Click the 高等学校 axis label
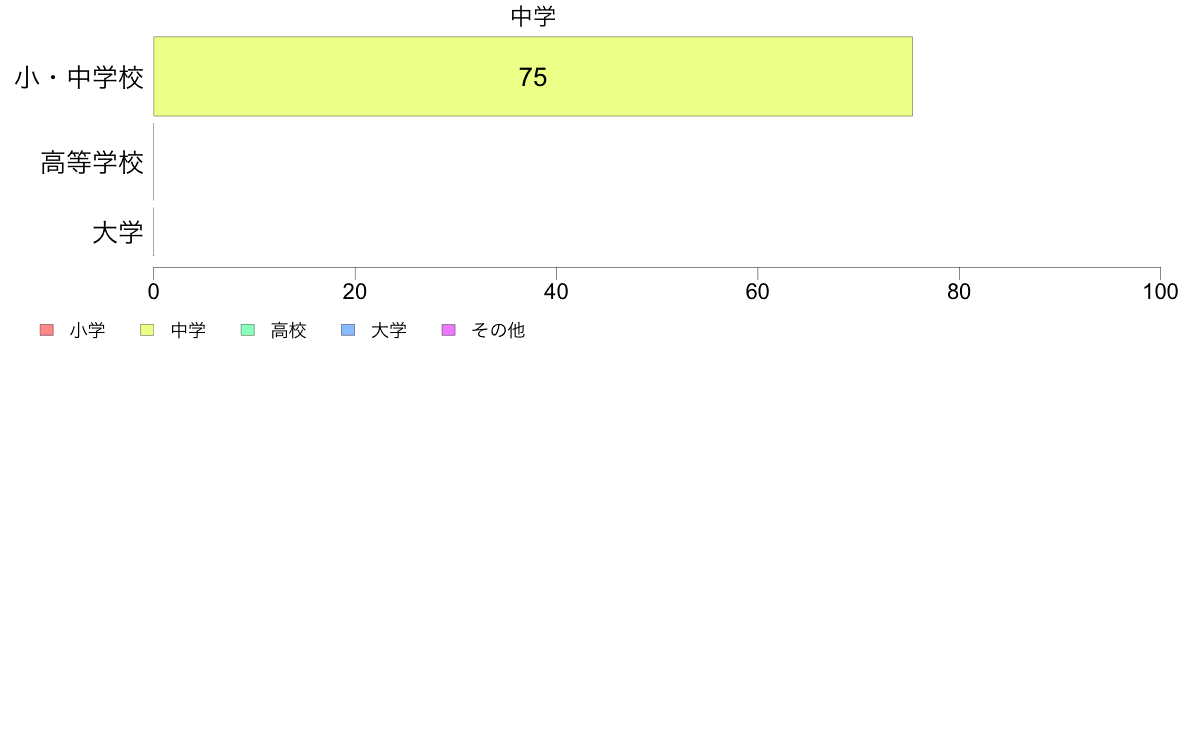This screenshot has width=1188, height=736. coord(92,162)
